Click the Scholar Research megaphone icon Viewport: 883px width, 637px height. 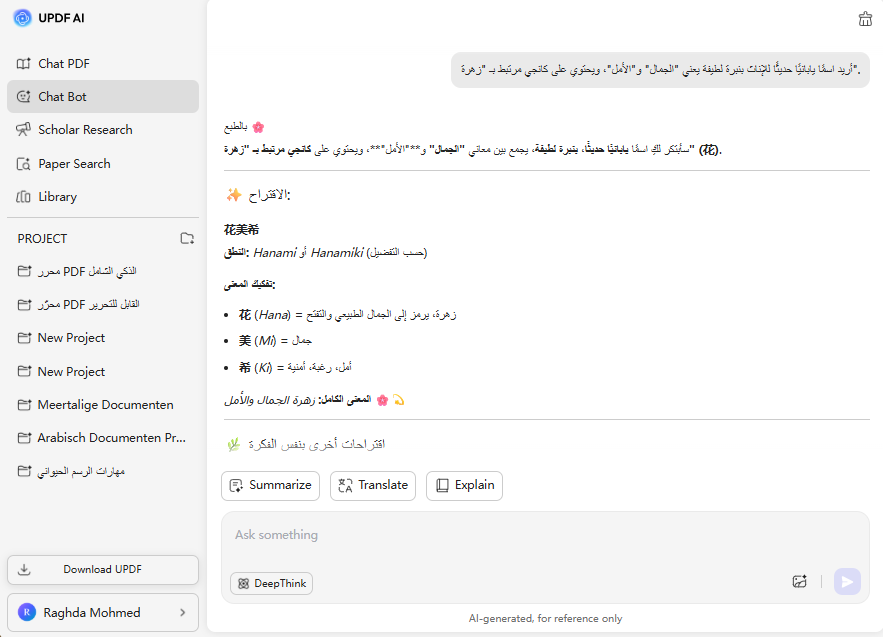tap(23, 130)
